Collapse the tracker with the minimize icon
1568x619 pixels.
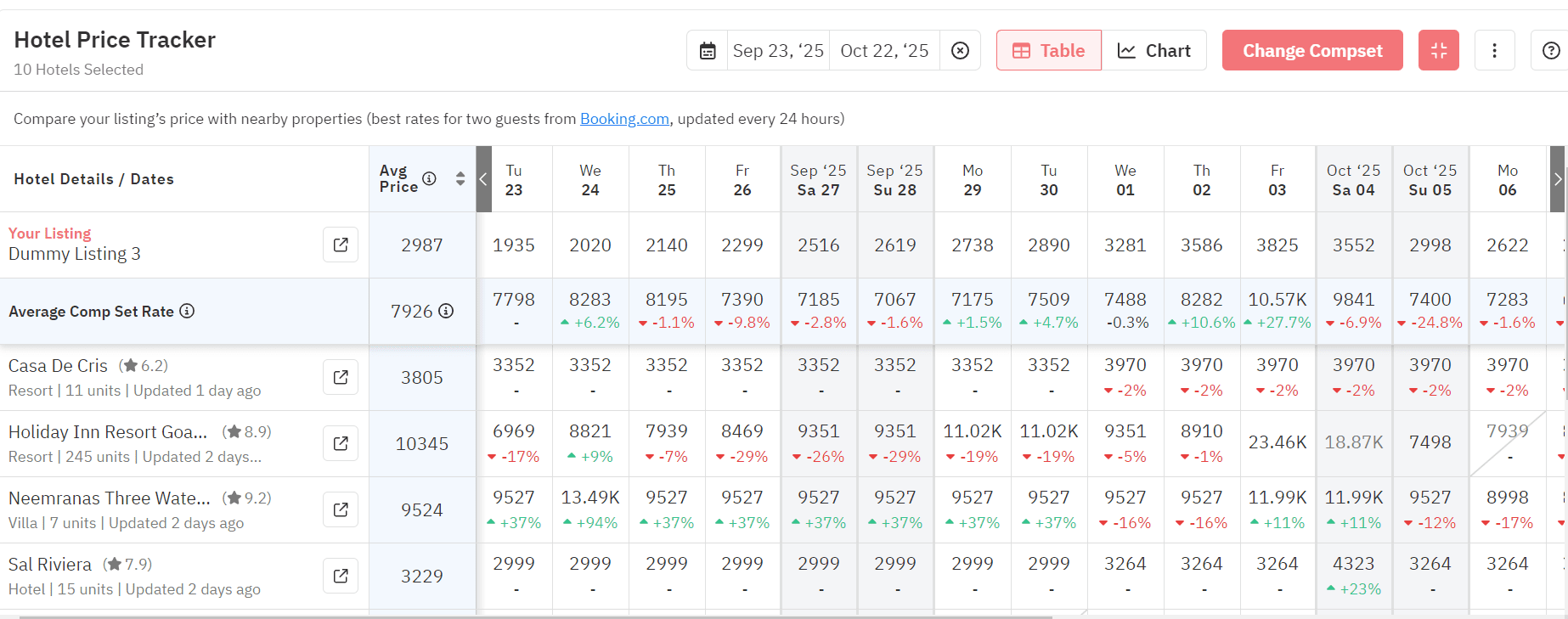[x=1438, y=51]
